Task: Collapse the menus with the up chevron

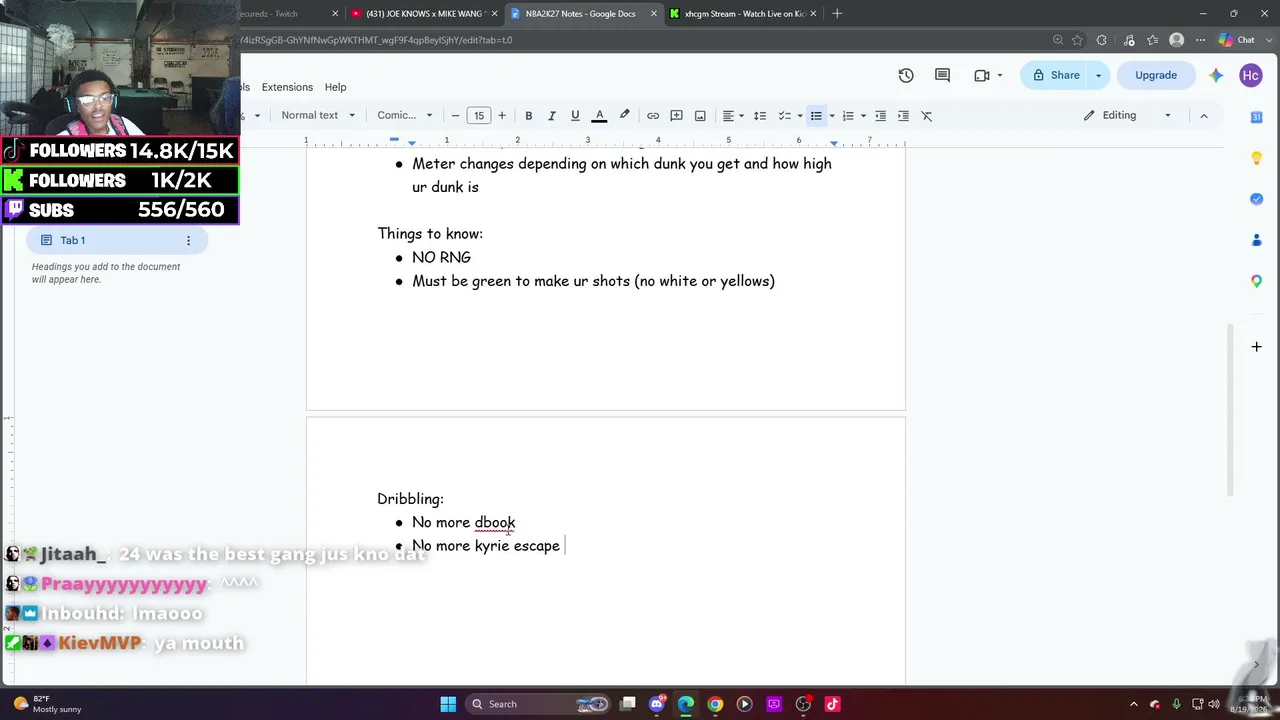Action: coord(1204,116)
